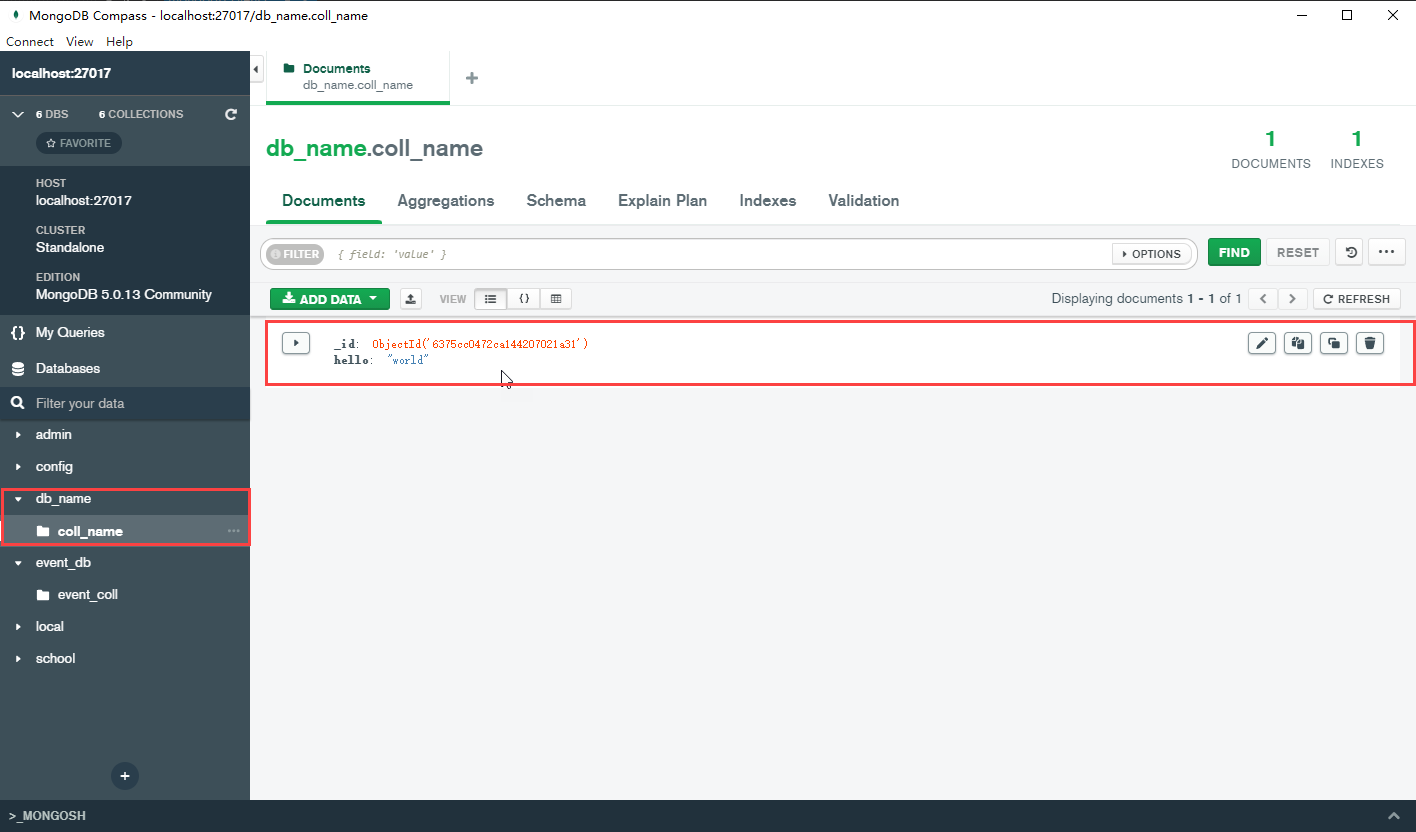This screenshot has height=832, width=1416.
Task: Switch to the Schema tab
Action: (556, 201)
